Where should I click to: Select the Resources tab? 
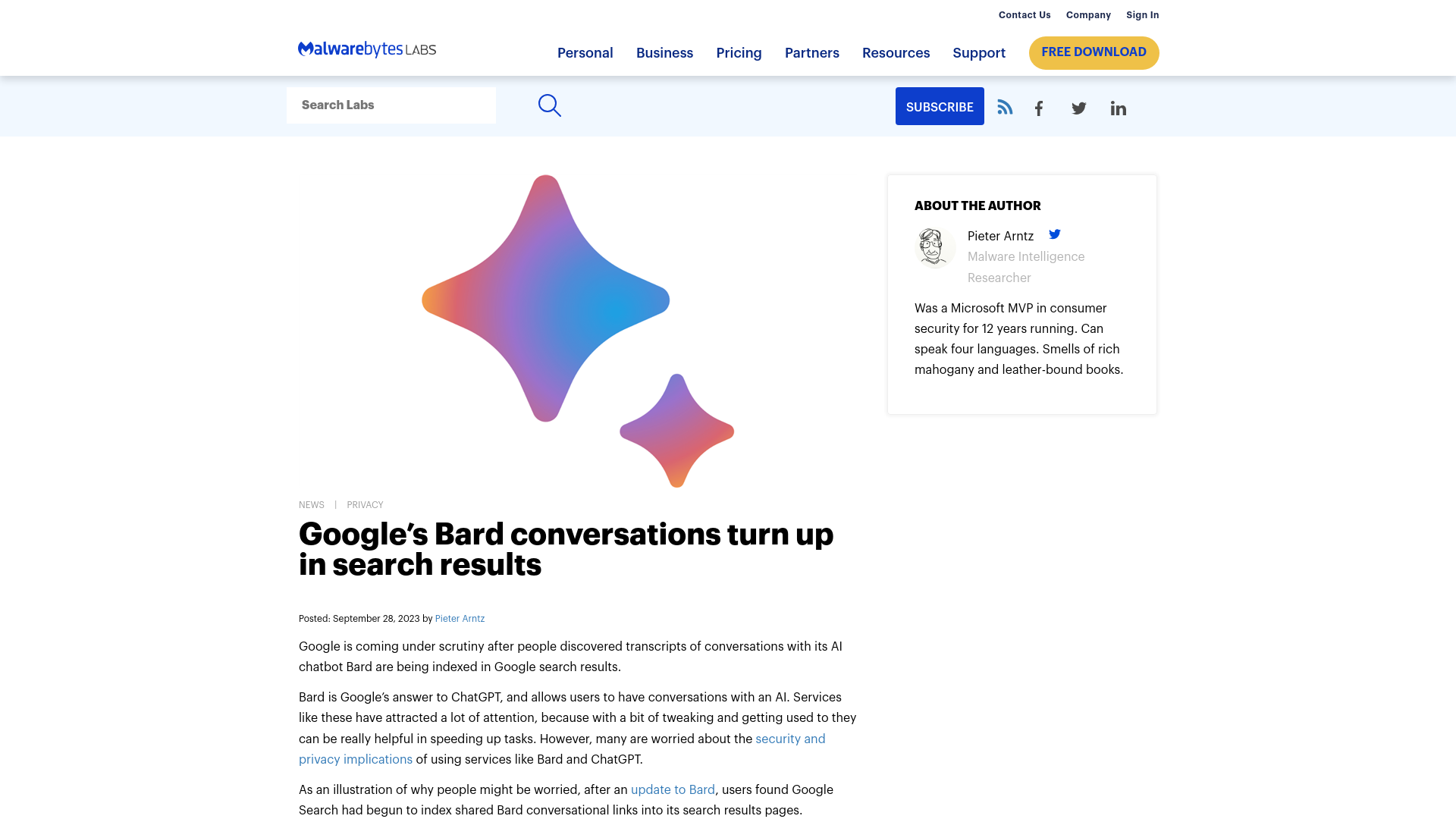(x=896, y=53)
